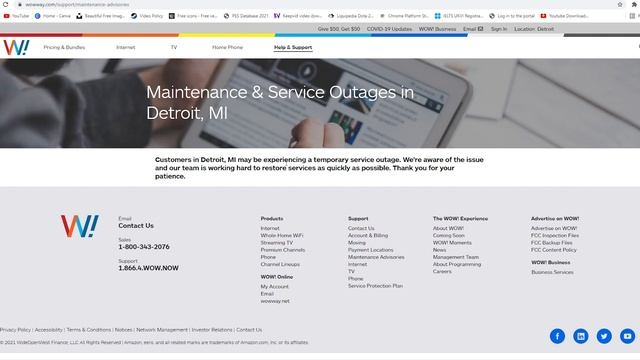
Task: Open Account & Billing link
Action: (368, 236)
